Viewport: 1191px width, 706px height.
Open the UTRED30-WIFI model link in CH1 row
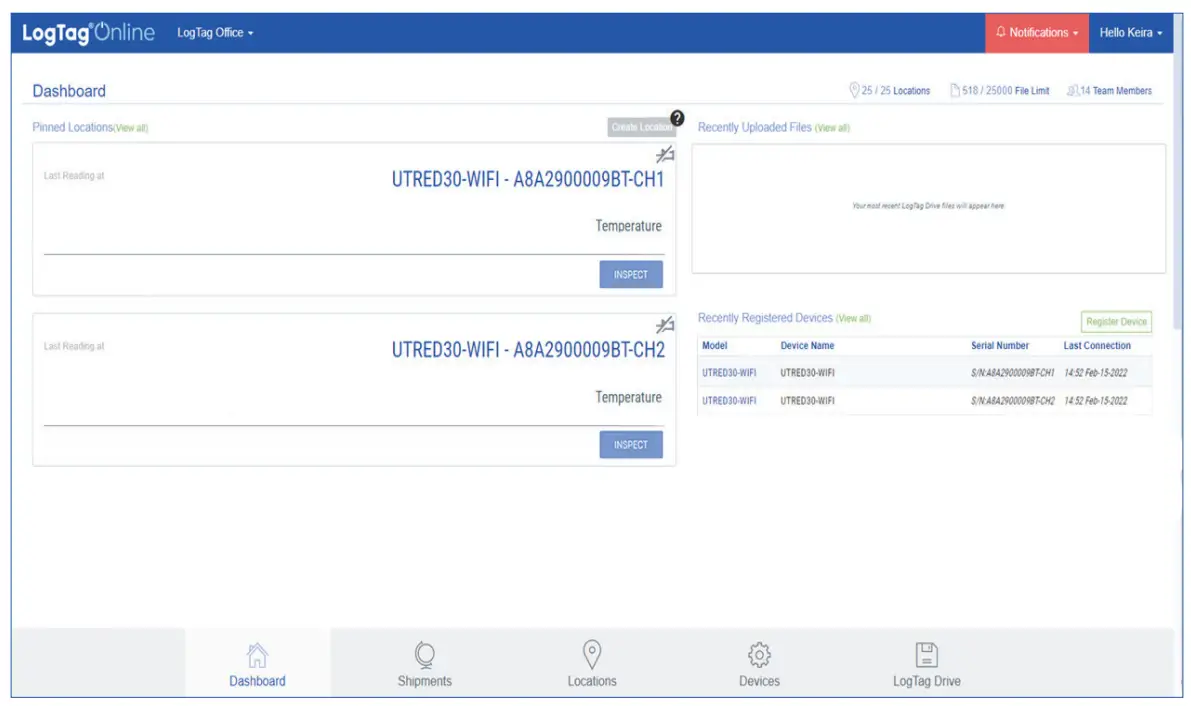coord(729,373)
